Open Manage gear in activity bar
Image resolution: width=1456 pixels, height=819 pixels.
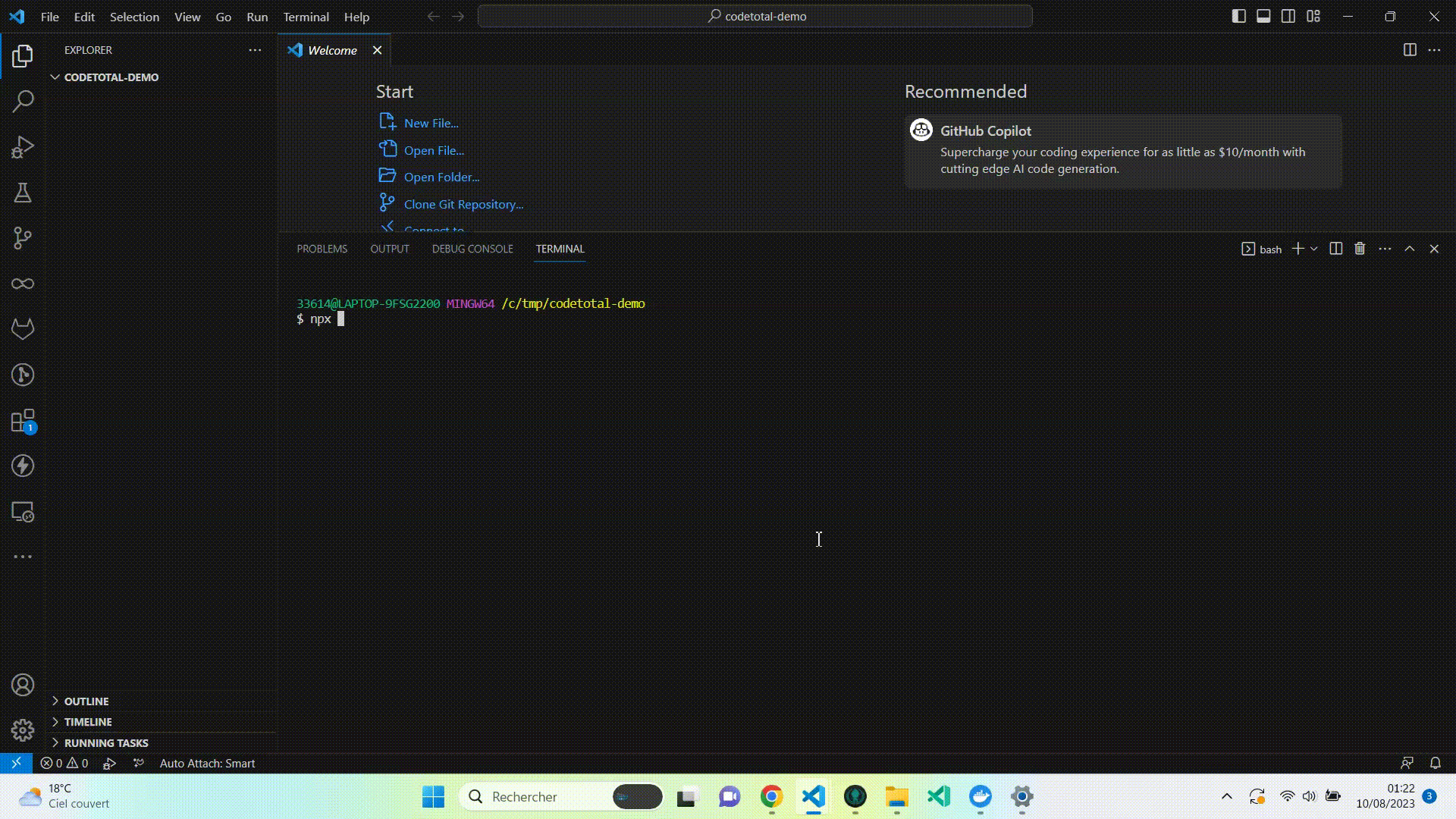[23, 730]
